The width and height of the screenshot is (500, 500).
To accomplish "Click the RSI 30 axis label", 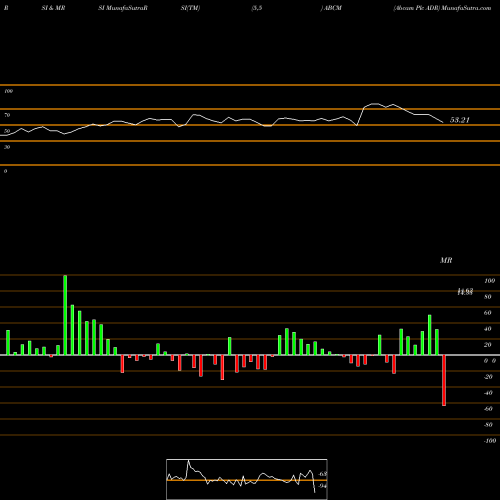I will coord(7,147).
